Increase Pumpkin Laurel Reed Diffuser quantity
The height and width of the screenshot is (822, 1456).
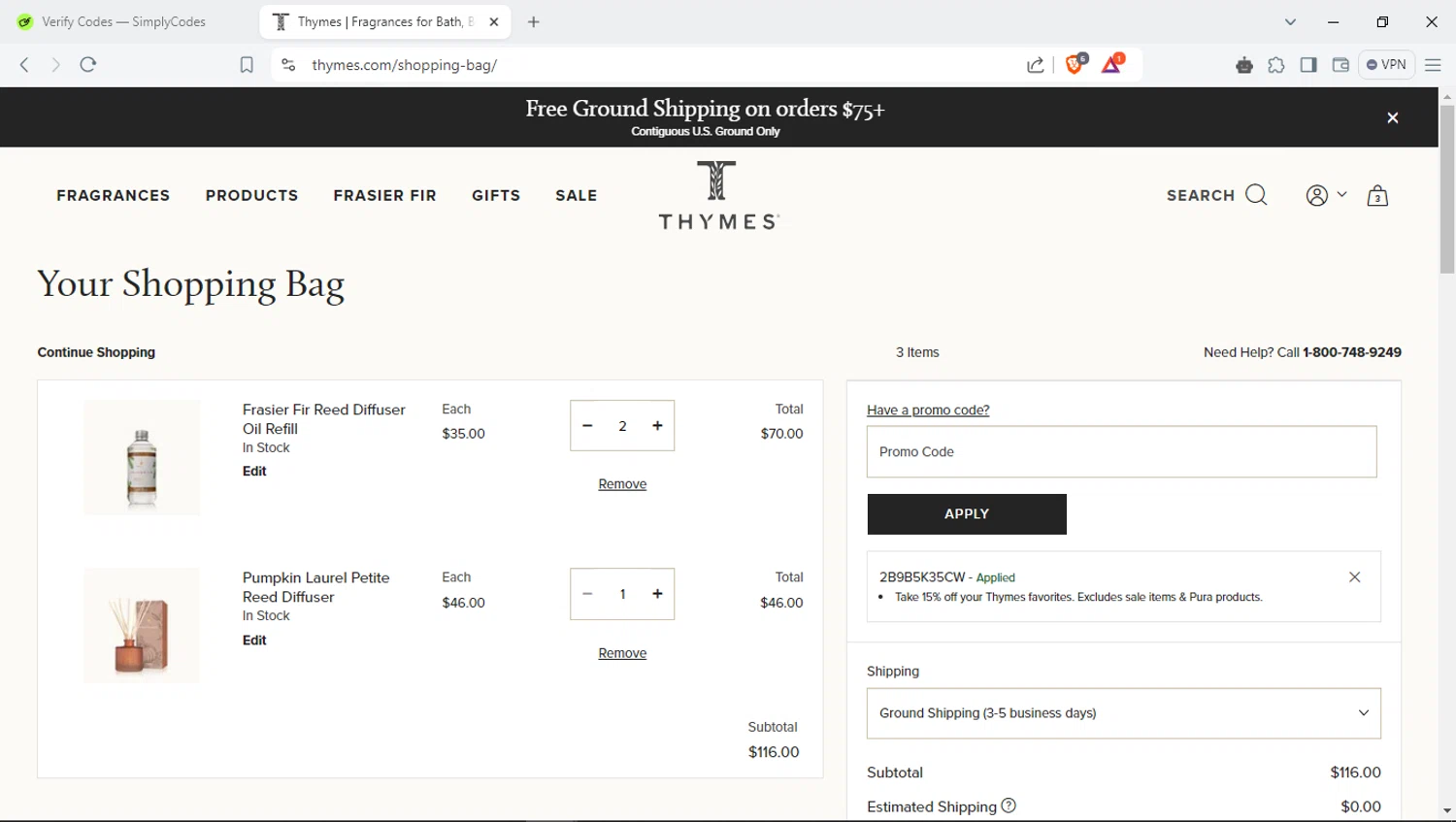pos(657,594)
